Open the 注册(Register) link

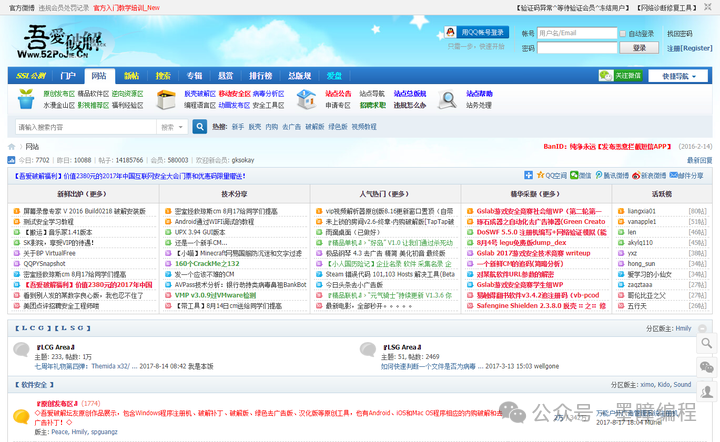pos(689,48)
